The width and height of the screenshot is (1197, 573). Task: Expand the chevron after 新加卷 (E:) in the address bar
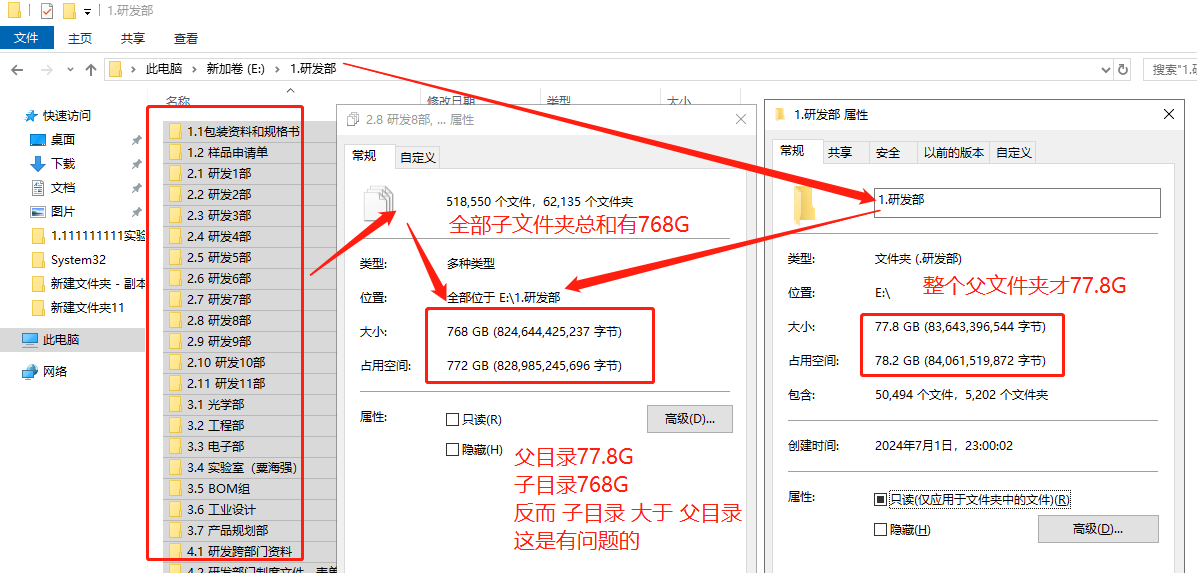pyautogui.click(x=277, y=69)
